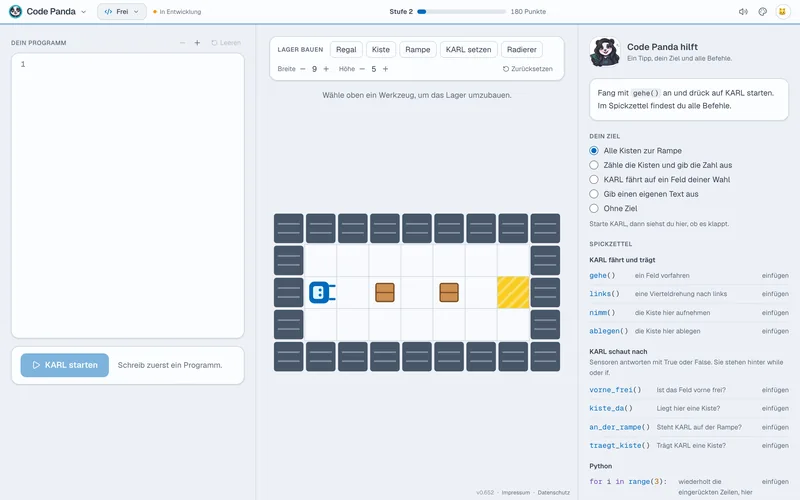Insert ablegen() via its einfügen button
The image size is (800, 500).
pos(775,331)
